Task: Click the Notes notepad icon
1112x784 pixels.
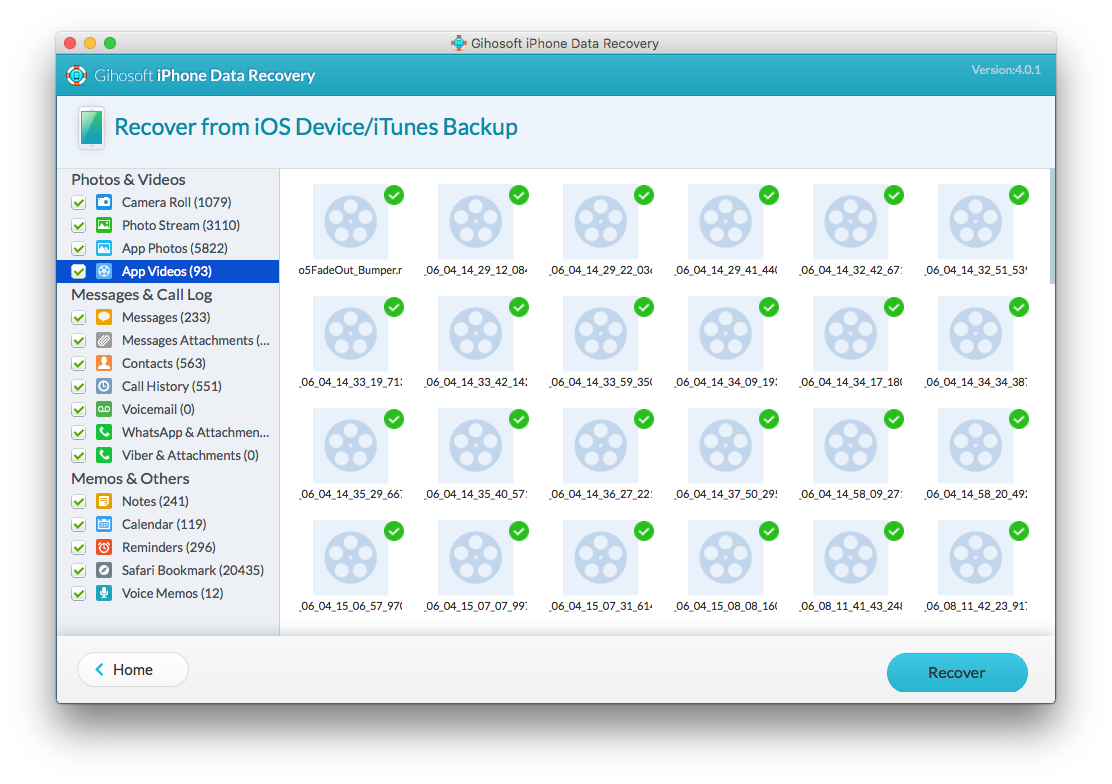Action: [x=104, y=501]
